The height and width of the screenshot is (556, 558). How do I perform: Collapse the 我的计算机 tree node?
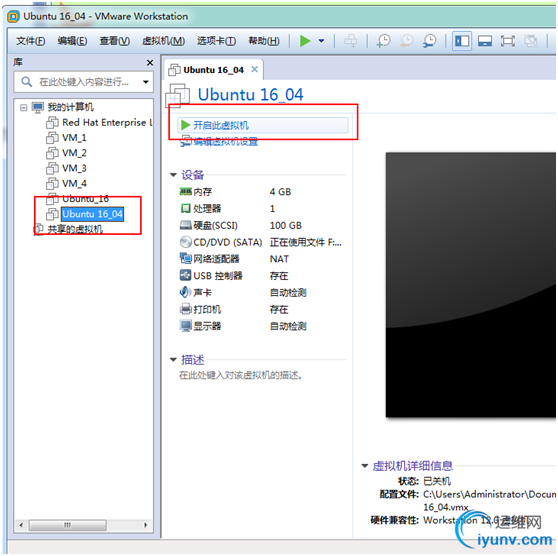coord(23,107)
